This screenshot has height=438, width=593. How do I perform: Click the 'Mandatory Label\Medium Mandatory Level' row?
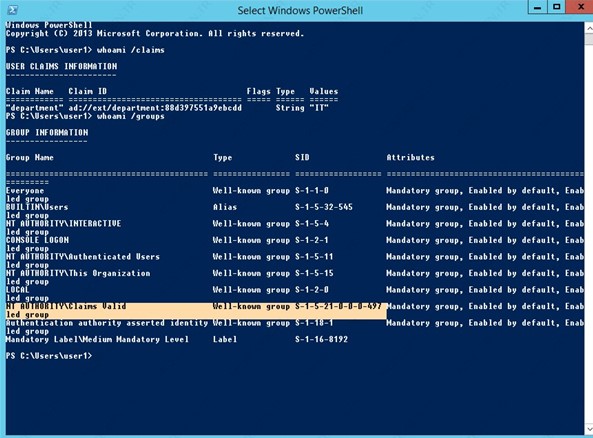click(x=177, y=339)
